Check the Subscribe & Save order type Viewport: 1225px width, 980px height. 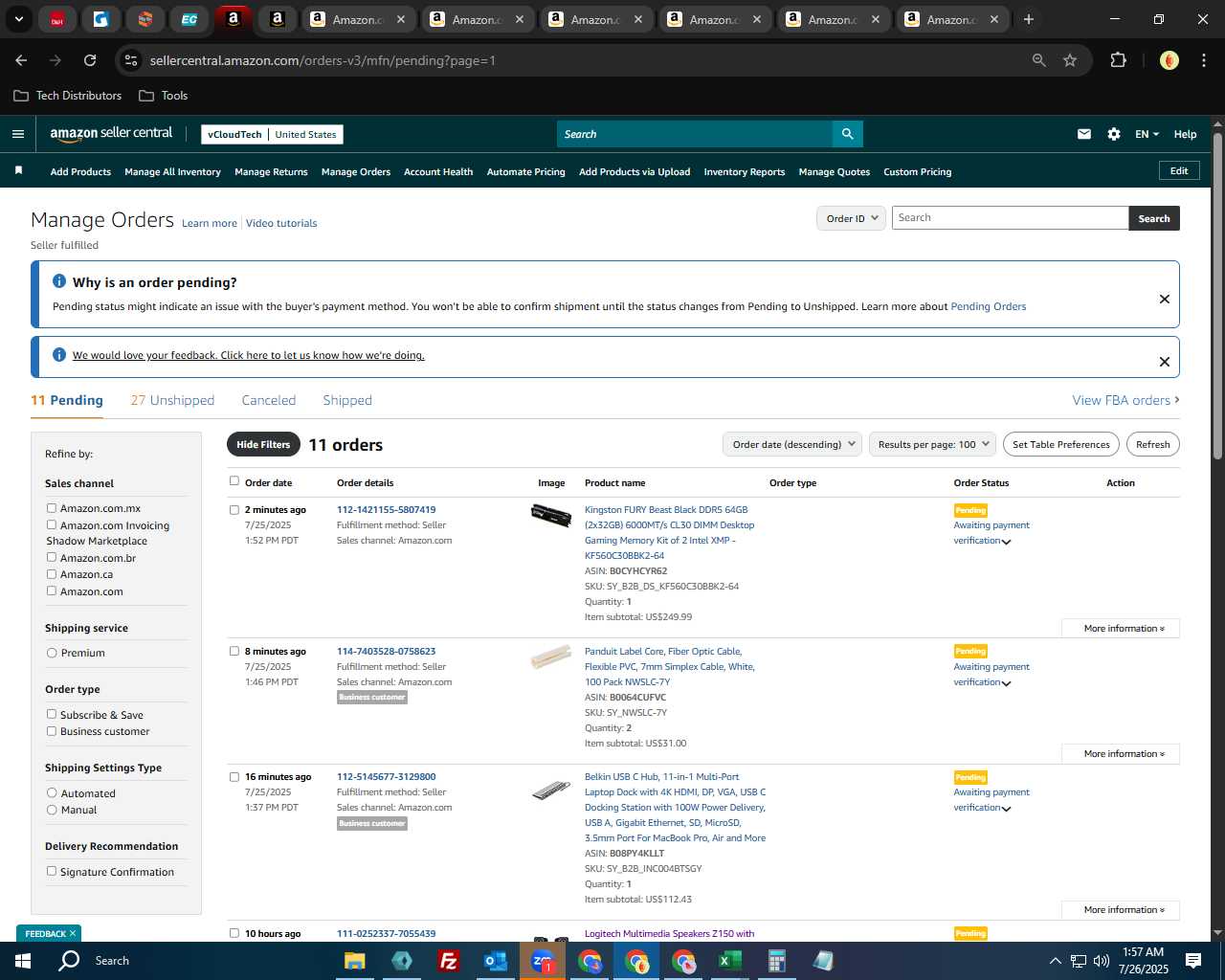click(x=52, y=714)
